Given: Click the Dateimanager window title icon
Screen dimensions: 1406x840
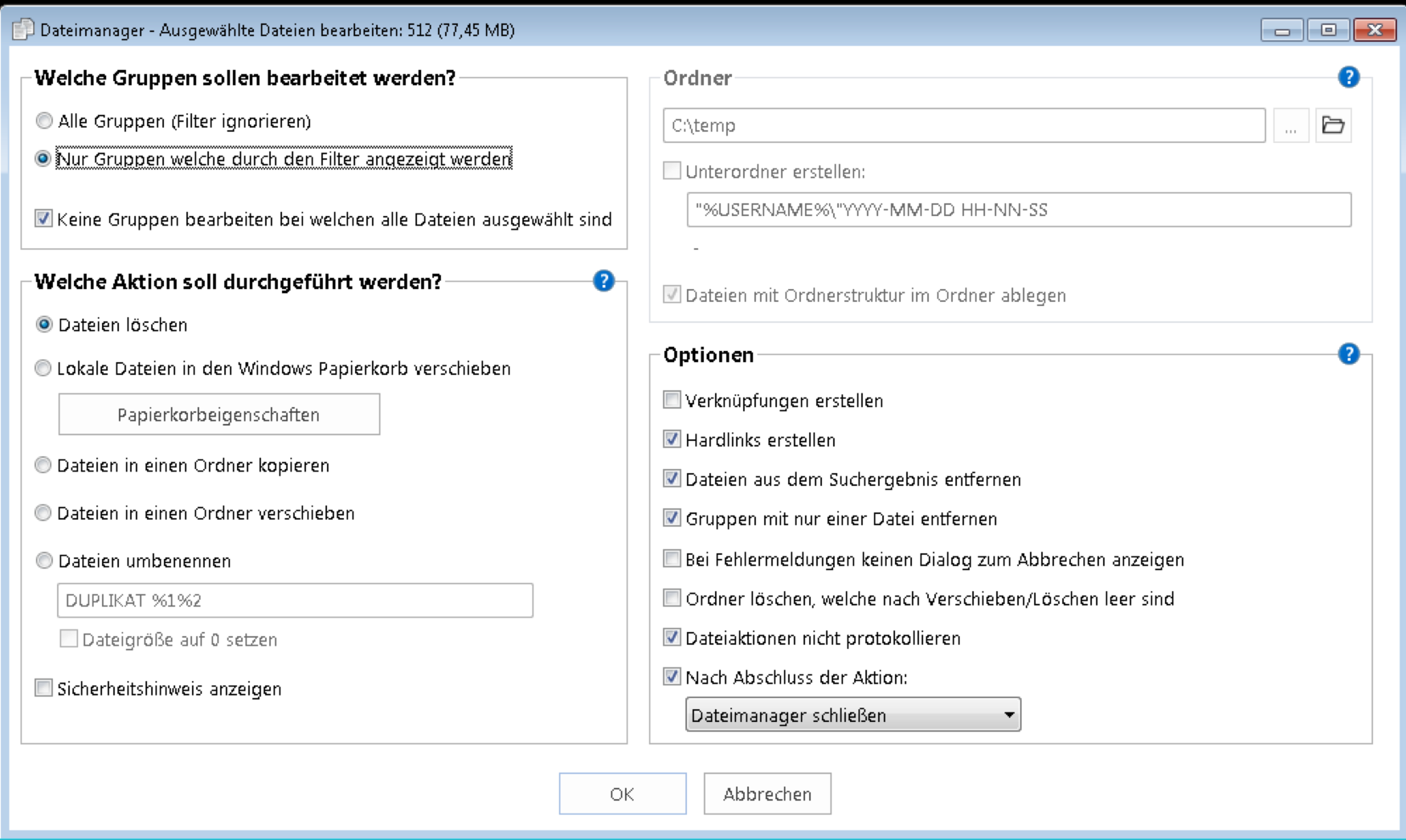Looking at the screenshot, I should 22,30.
